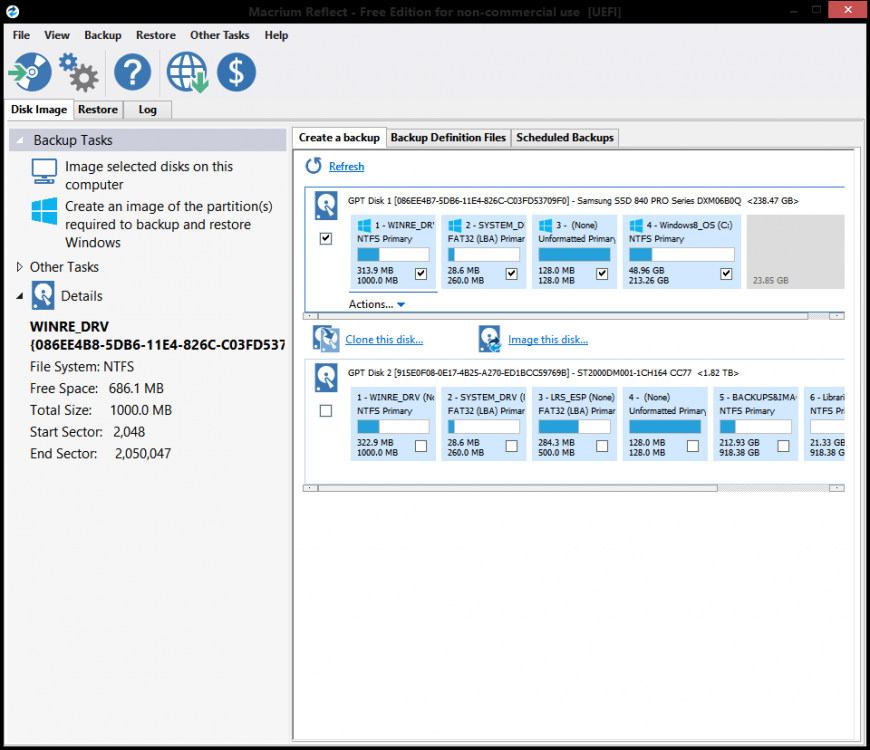The image size is (870, 750).
Task: Open the Actions dropdown under Disk 1
Action: (x=377, y=304)
